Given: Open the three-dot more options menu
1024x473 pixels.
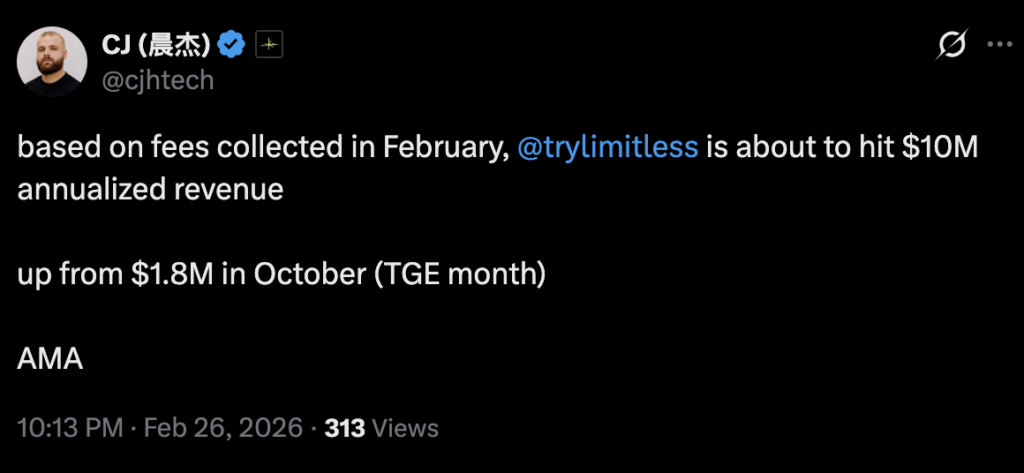Looking at the screenshot, I should [x=1000, y=44].
